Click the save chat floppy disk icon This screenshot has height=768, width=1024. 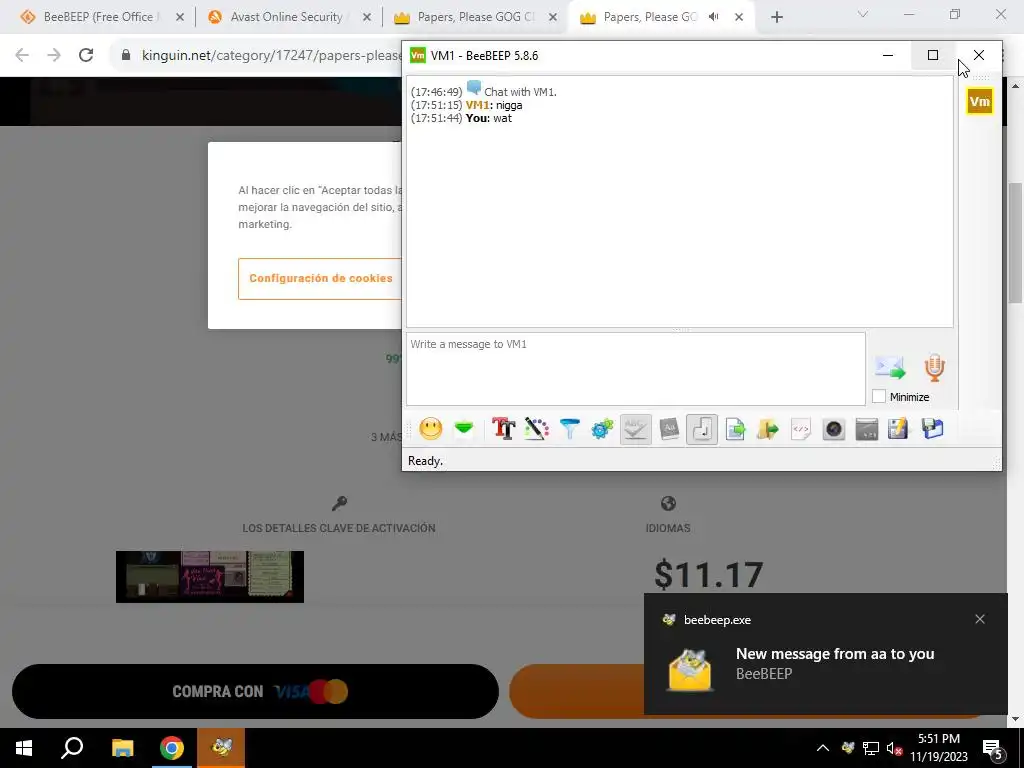click(933, 429)
